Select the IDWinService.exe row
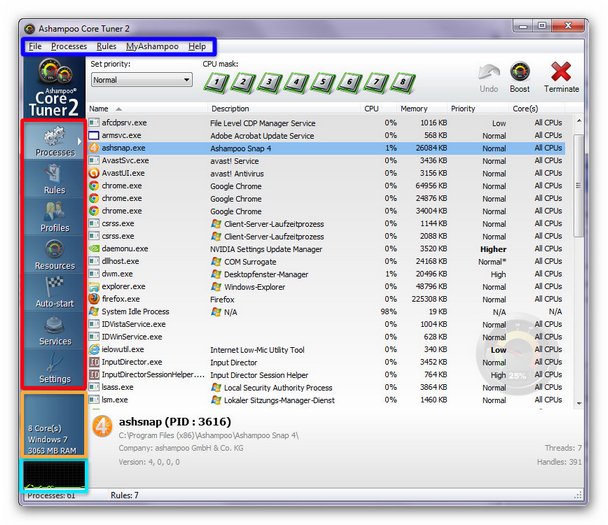 pos(326,337)
